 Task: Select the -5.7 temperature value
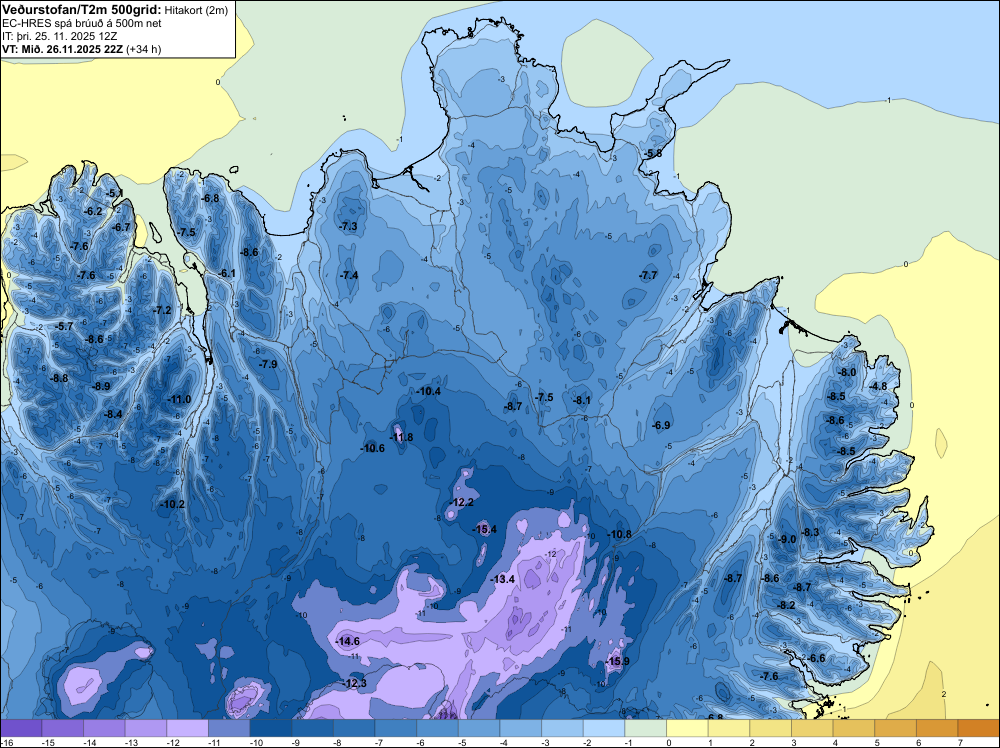pos(64,326)
